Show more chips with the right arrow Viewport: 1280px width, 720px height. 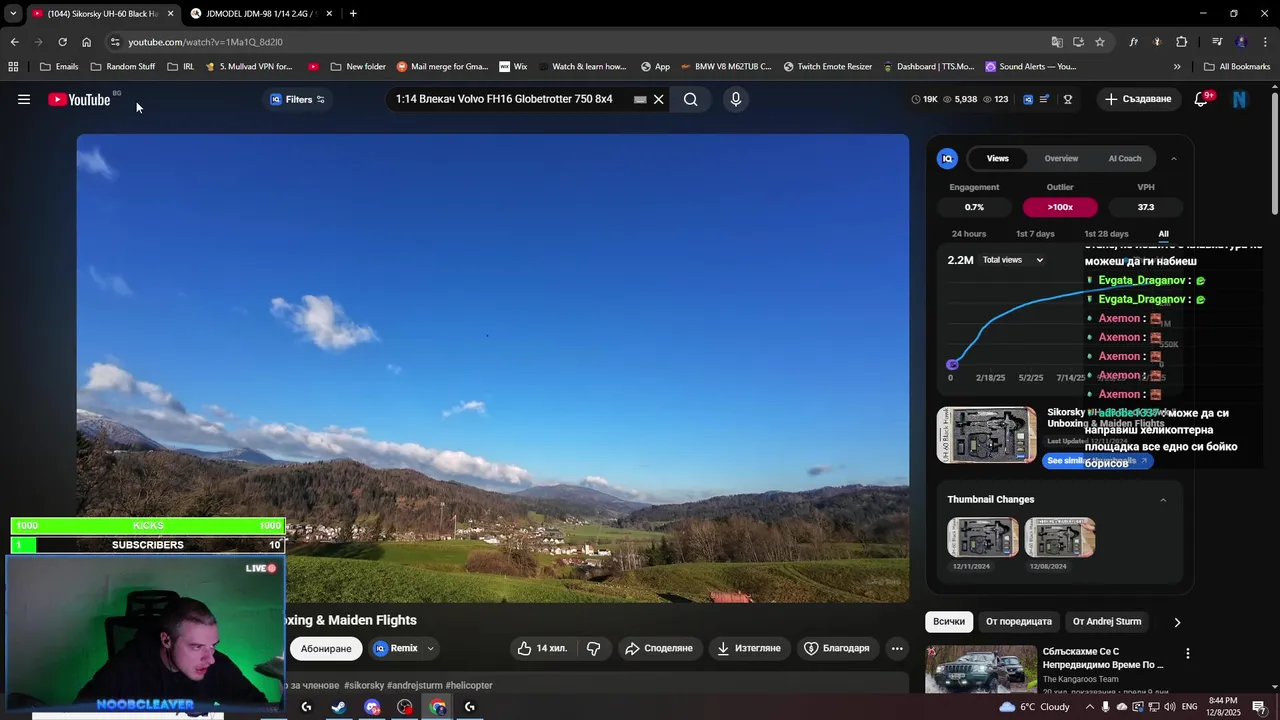click(x=1177, y=622)
